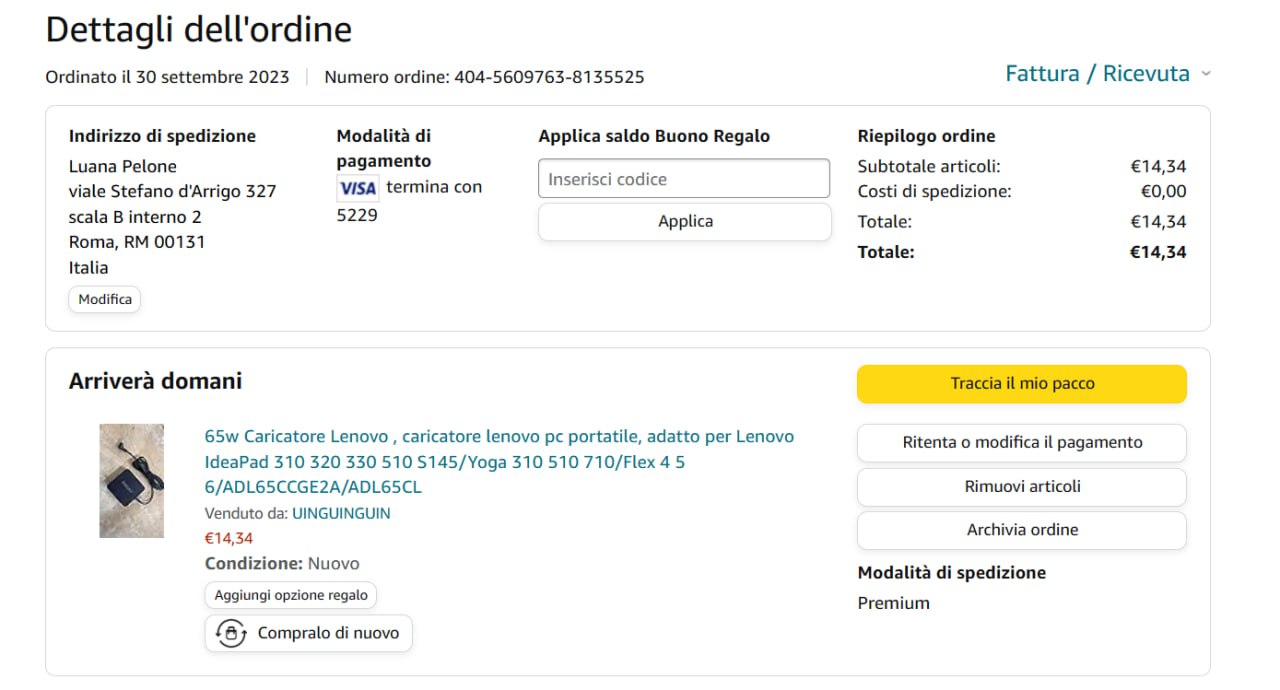Visit seller UINGUINGUIN's page
The width and height of the screenshot is (1280, 690).
(341, 513)
